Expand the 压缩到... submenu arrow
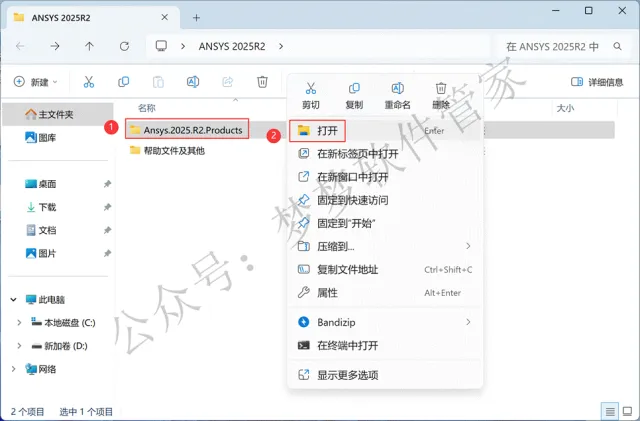The image size is (640, 421). coord(468,246)
